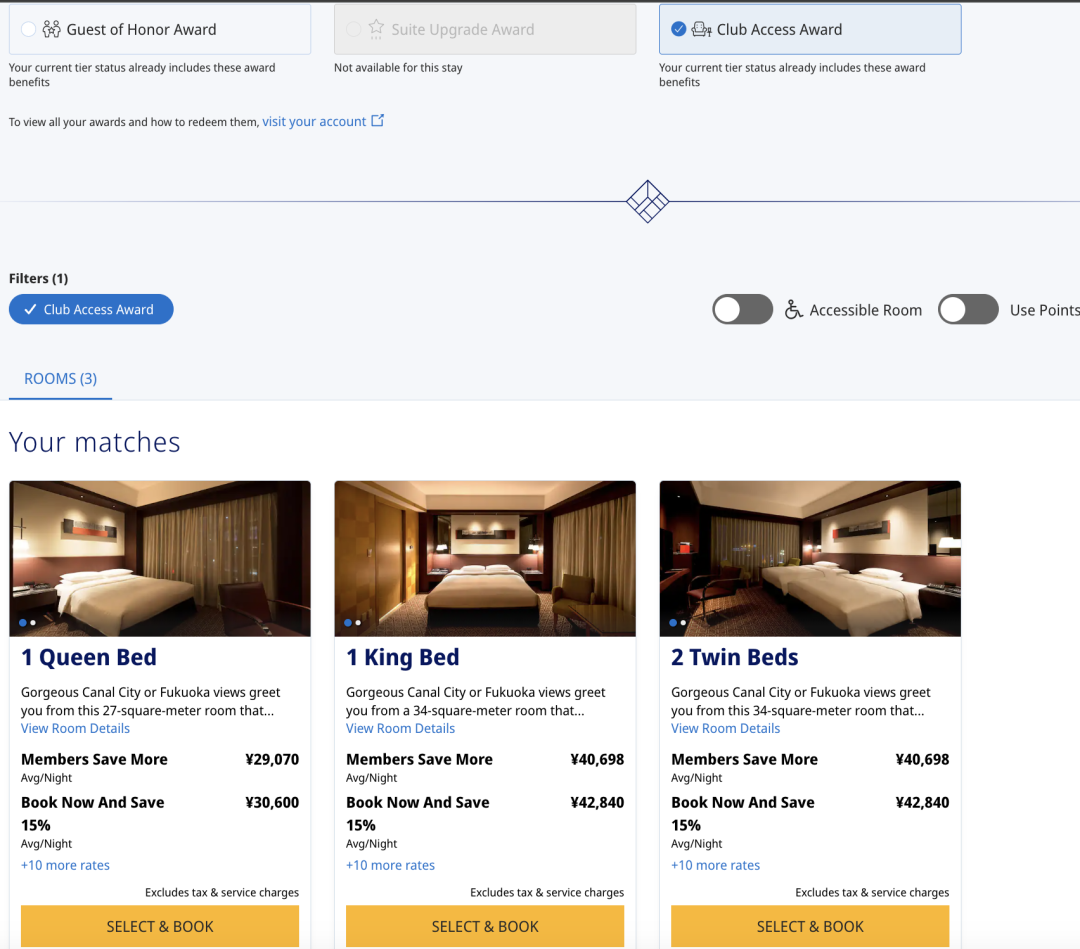Image resolution: width=1080 pixels, height=949 pixels.
Task: Enable the Accessible Room toggle
Action: 742,310
